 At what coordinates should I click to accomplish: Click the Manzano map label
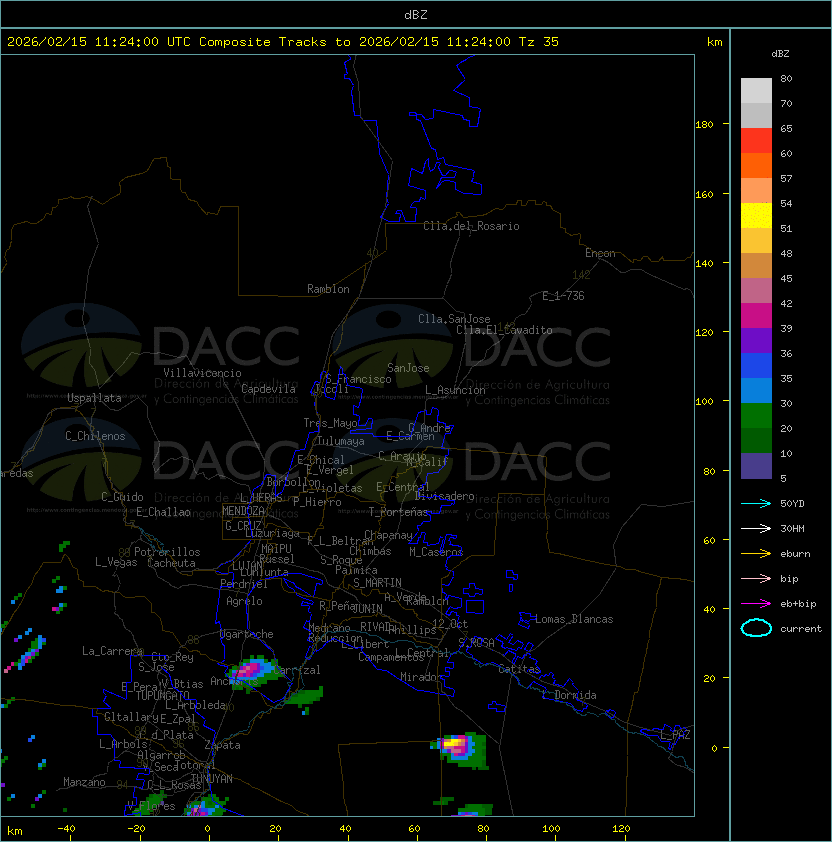pos(84,782)
